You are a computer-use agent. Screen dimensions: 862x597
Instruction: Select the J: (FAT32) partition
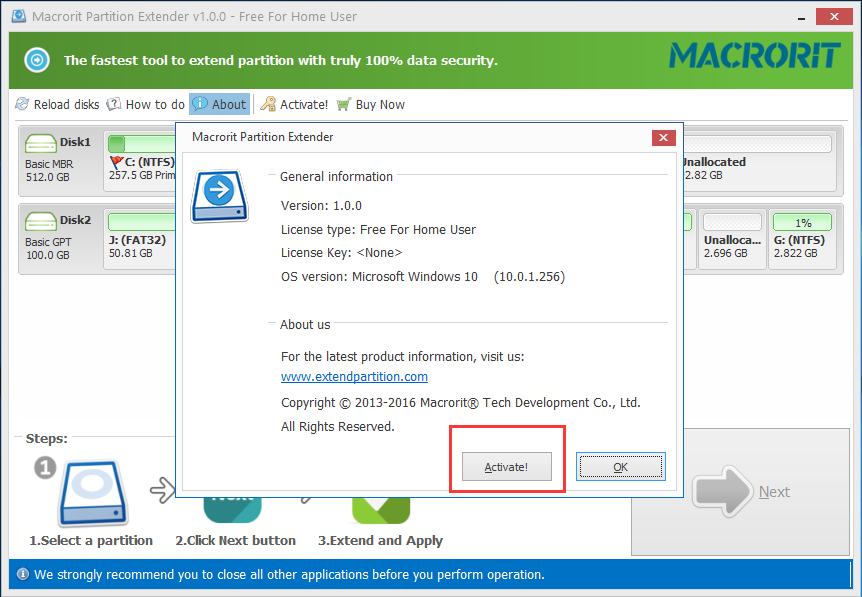click(x=140, y=246)
